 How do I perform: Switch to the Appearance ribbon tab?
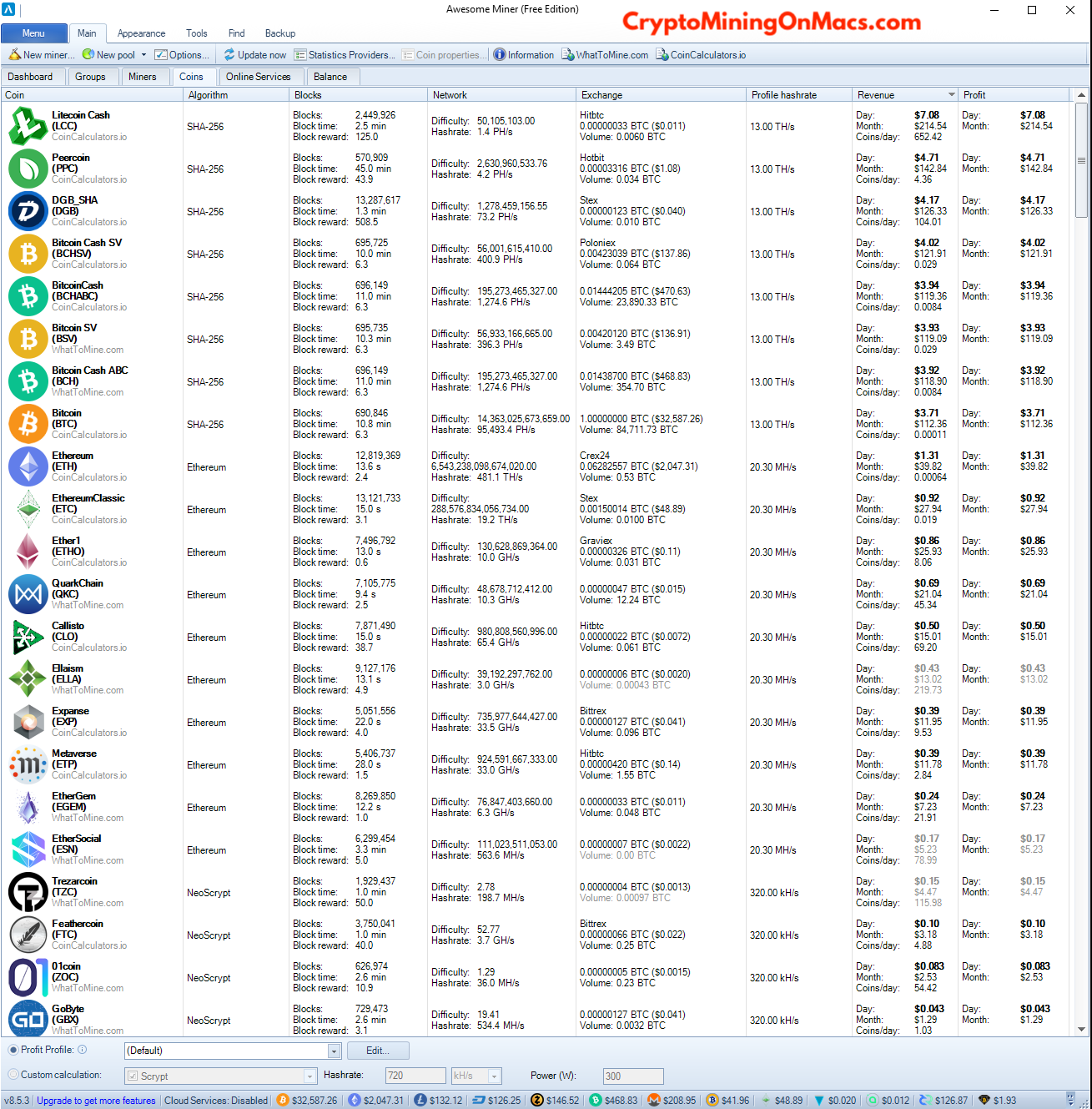point(141,33)
